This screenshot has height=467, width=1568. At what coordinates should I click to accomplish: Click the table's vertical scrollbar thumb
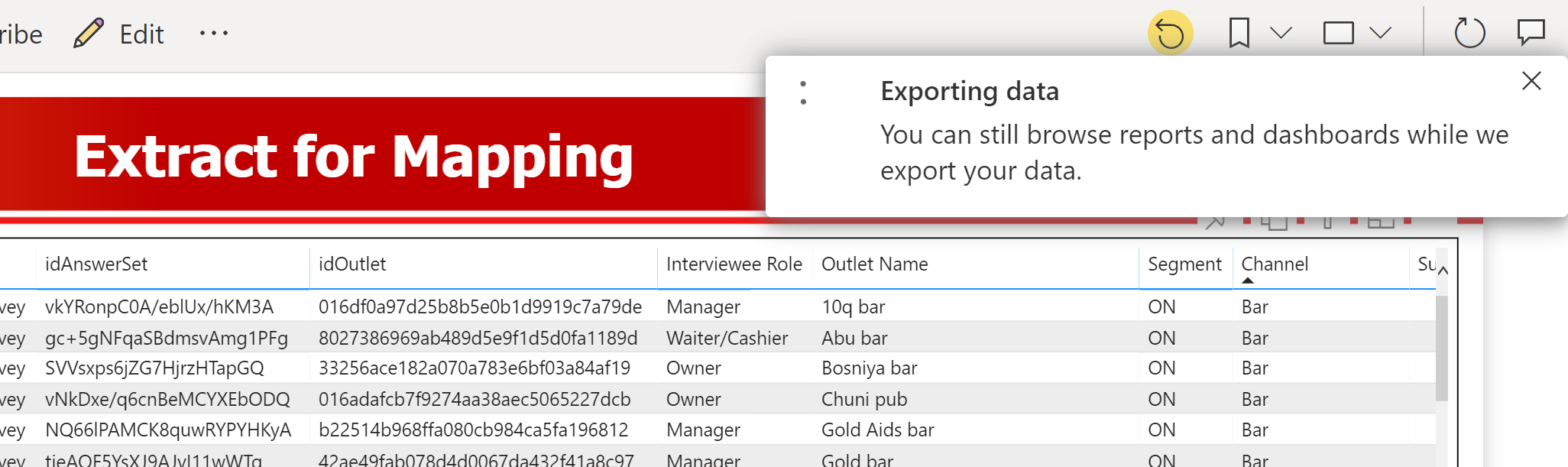click(x=1442, y=348)
